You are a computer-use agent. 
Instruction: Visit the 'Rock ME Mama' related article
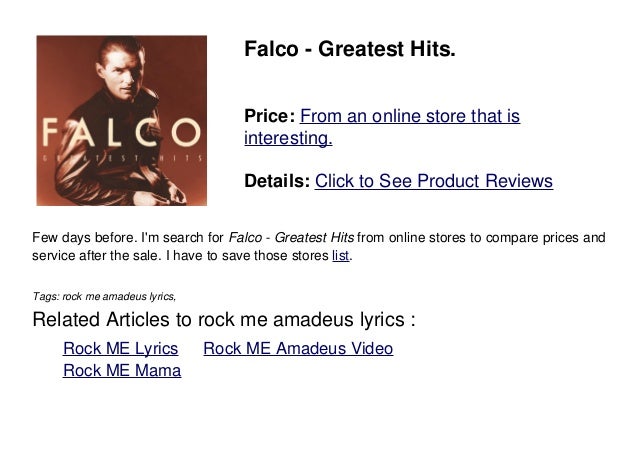122,370
